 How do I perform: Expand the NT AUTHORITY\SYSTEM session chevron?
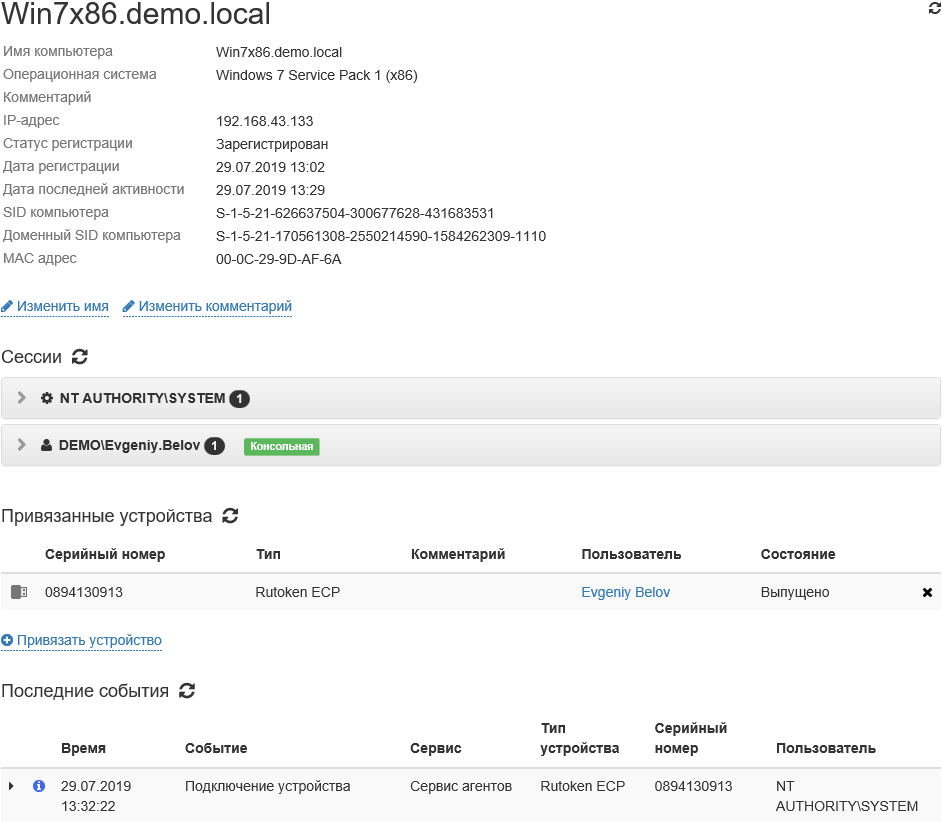pyautogui.click(x=22, y=398)
